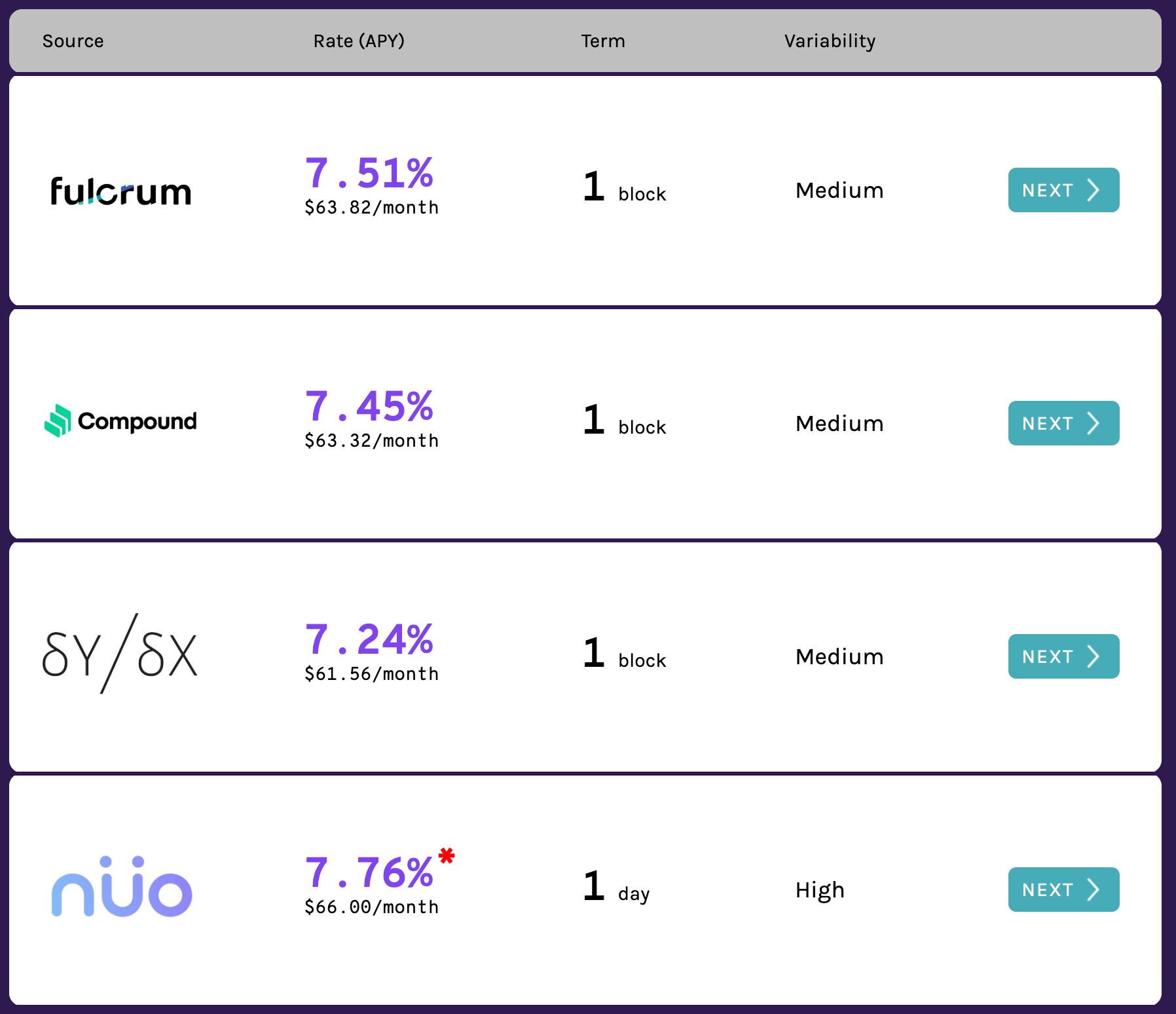
Task: Click the red asterisk beside 7.76%
Action: pos(447,855)
